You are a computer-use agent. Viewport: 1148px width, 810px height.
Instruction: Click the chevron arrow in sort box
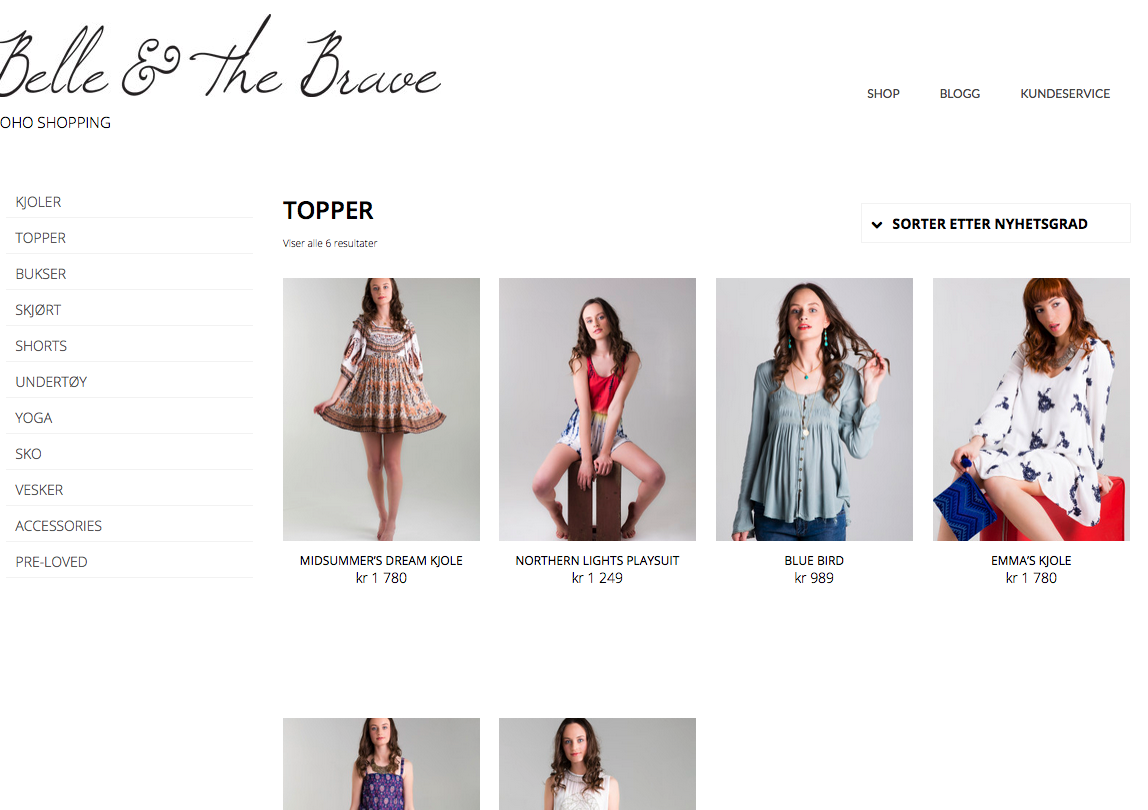click(x=877, y=225)
